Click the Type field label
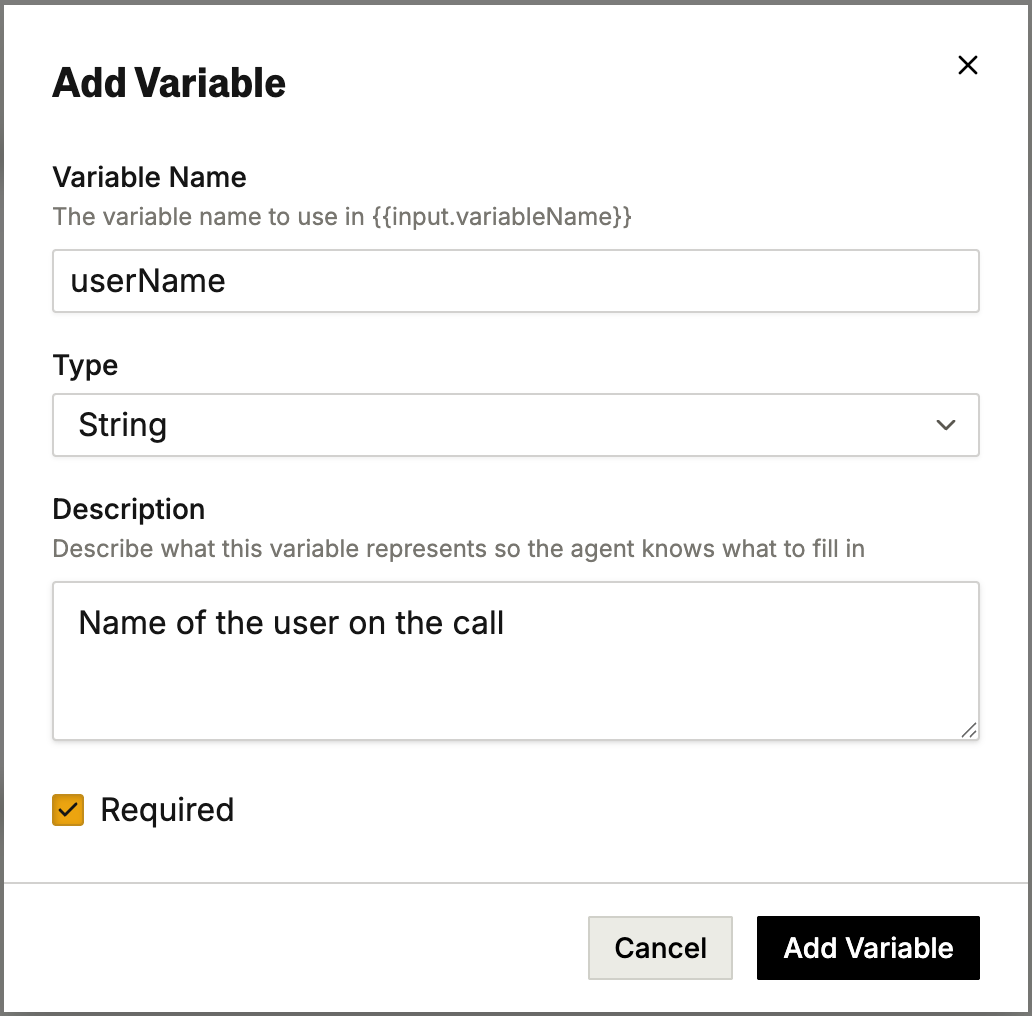Image resolution: width=1032 pixels, height=1016 pixels. point(85,366)
